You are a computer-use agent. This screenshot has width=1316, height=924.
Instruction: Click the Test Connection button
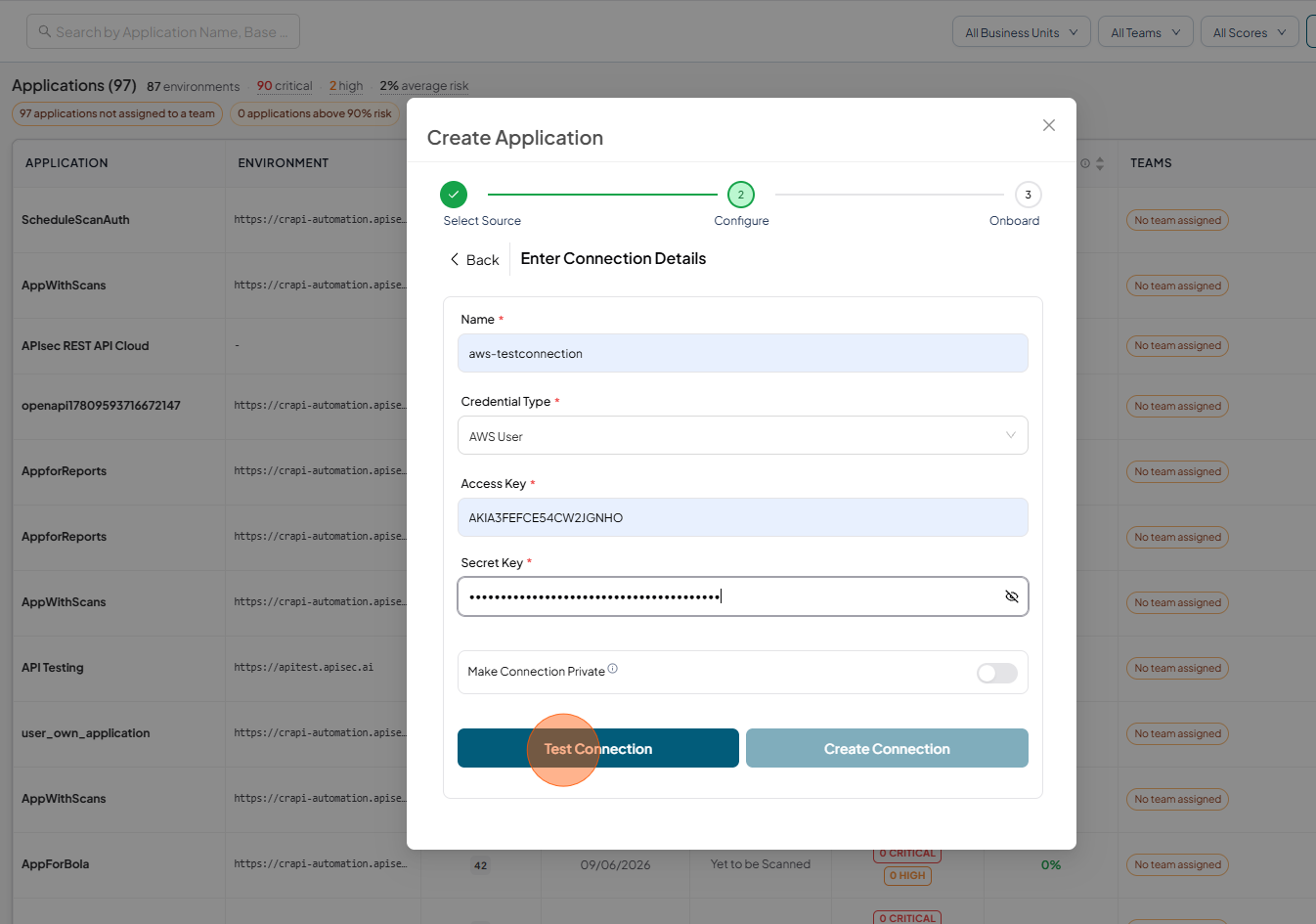coord(598,748)
